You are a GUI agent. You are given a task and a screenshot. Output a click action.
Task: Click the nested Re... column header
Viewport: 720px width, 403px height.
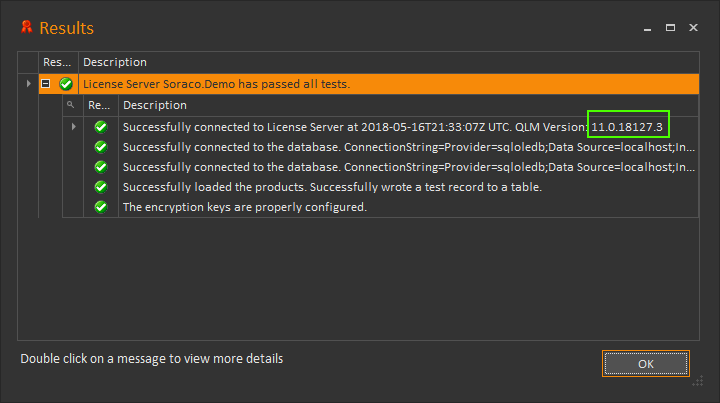pos(101,105)
